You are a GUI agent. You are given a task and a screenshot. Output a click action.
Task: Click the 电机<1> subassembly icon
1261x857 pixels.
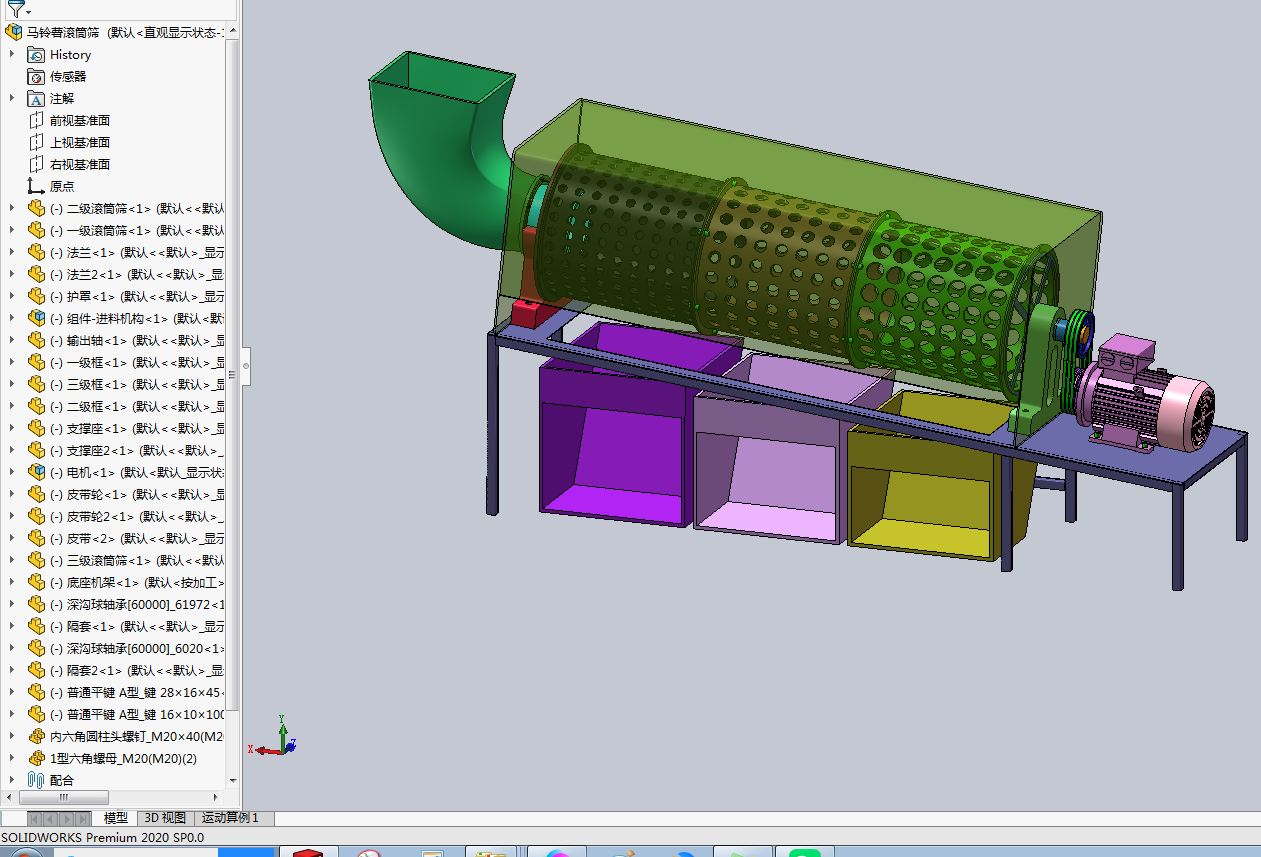tap(36, 472)
